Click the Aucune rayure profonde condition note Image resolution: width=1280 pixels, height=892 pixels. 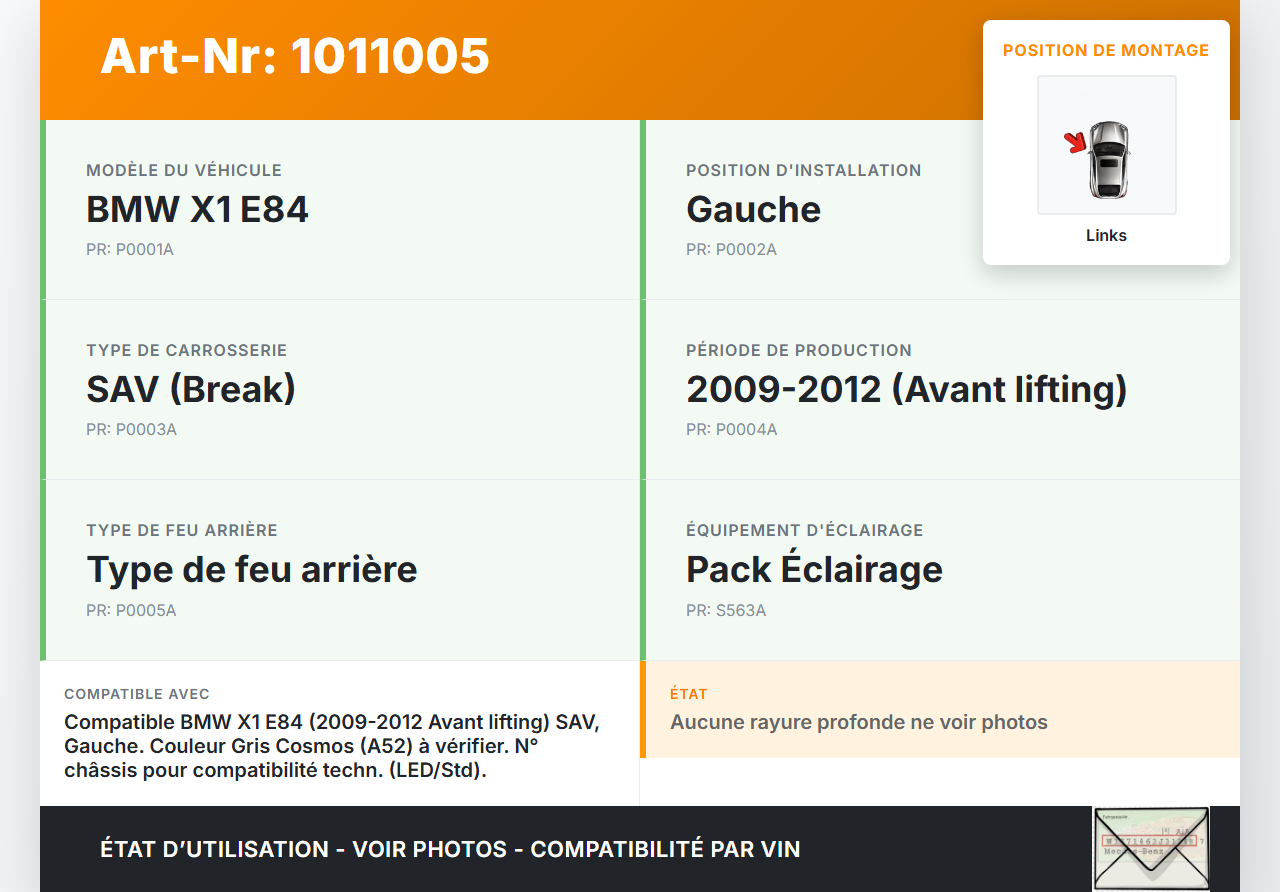[858, 722]
